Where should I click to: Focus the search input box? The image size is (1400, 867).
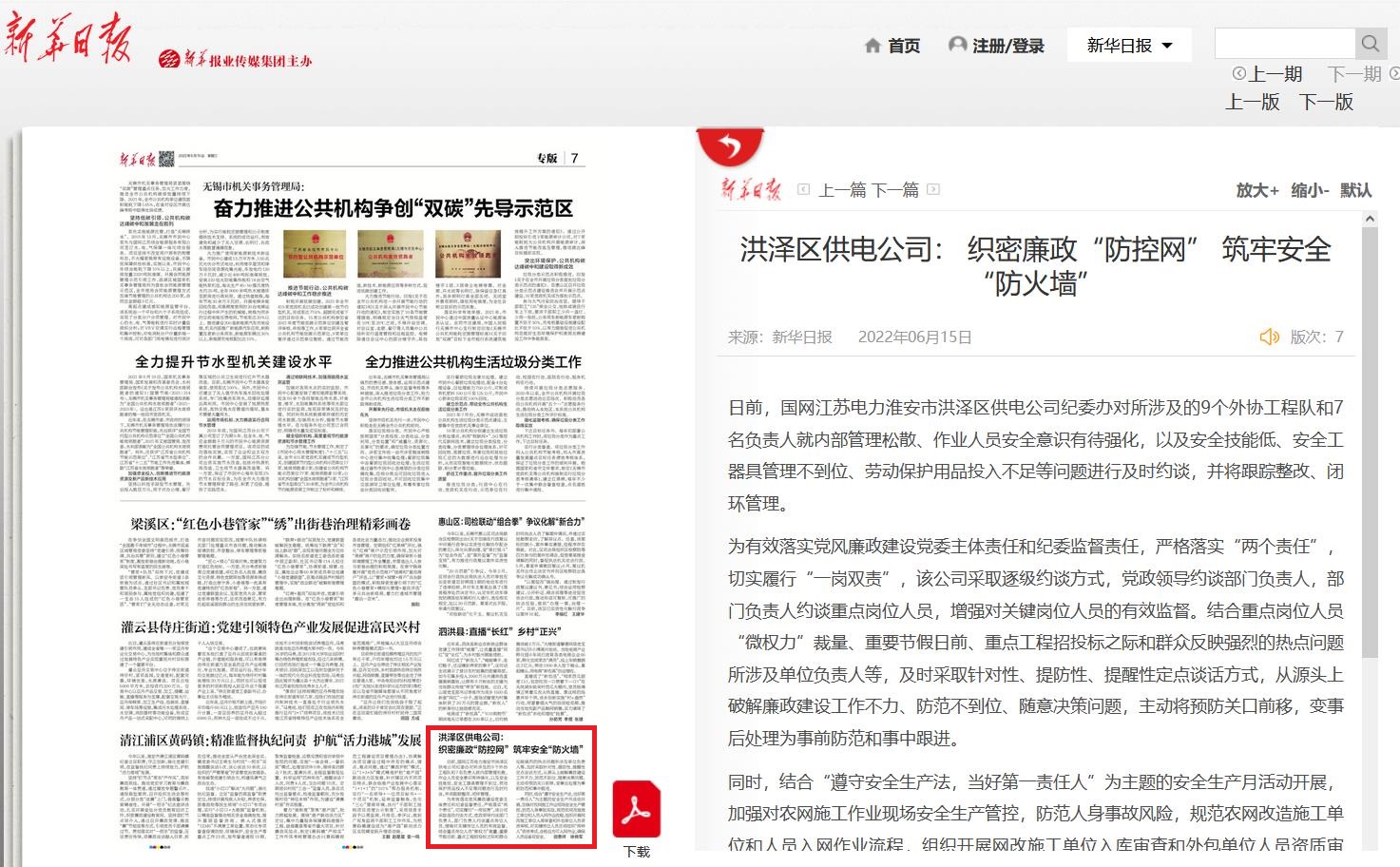(x=1284, y=43)
